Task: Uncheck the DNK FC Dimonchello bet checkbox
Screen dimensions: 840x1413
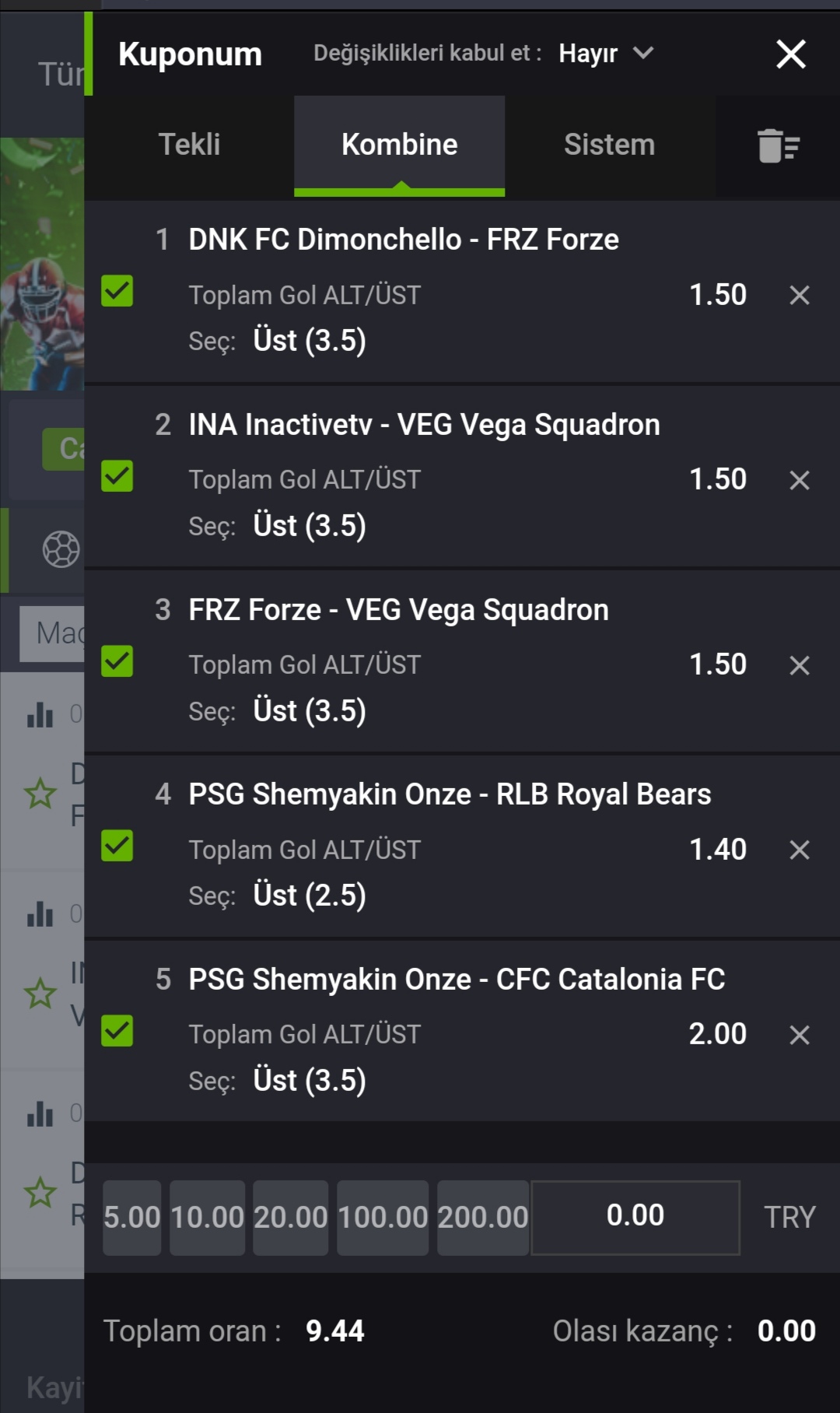Action: pos(117,291)
